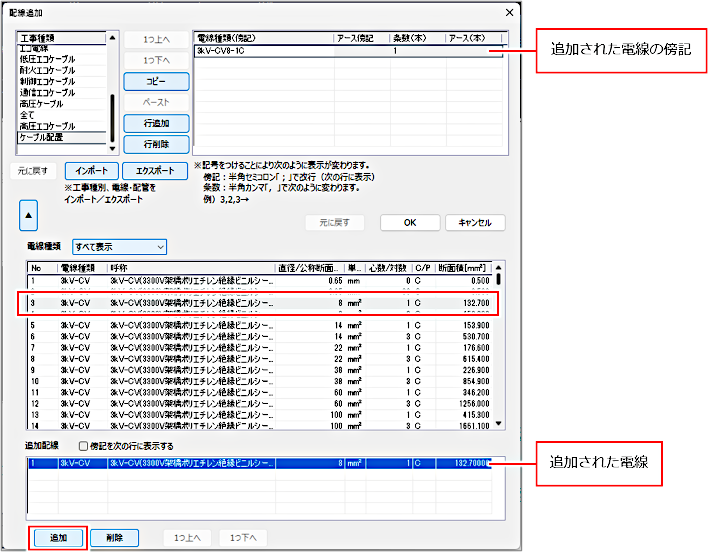Click the 追加 button
The height and width of the screenshot is (555, 712).
[x=57, y=538]
